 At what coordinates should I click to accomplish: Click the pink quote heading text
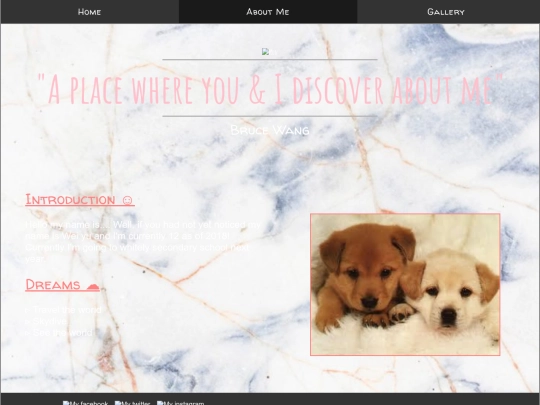[270, 89]
